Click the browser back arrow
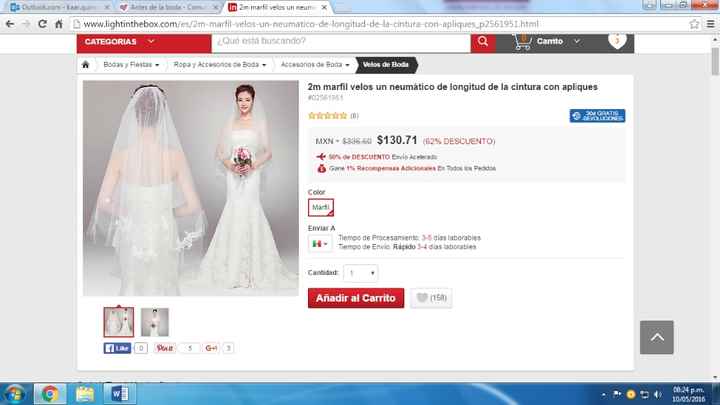720x405 pixels. 10,24
